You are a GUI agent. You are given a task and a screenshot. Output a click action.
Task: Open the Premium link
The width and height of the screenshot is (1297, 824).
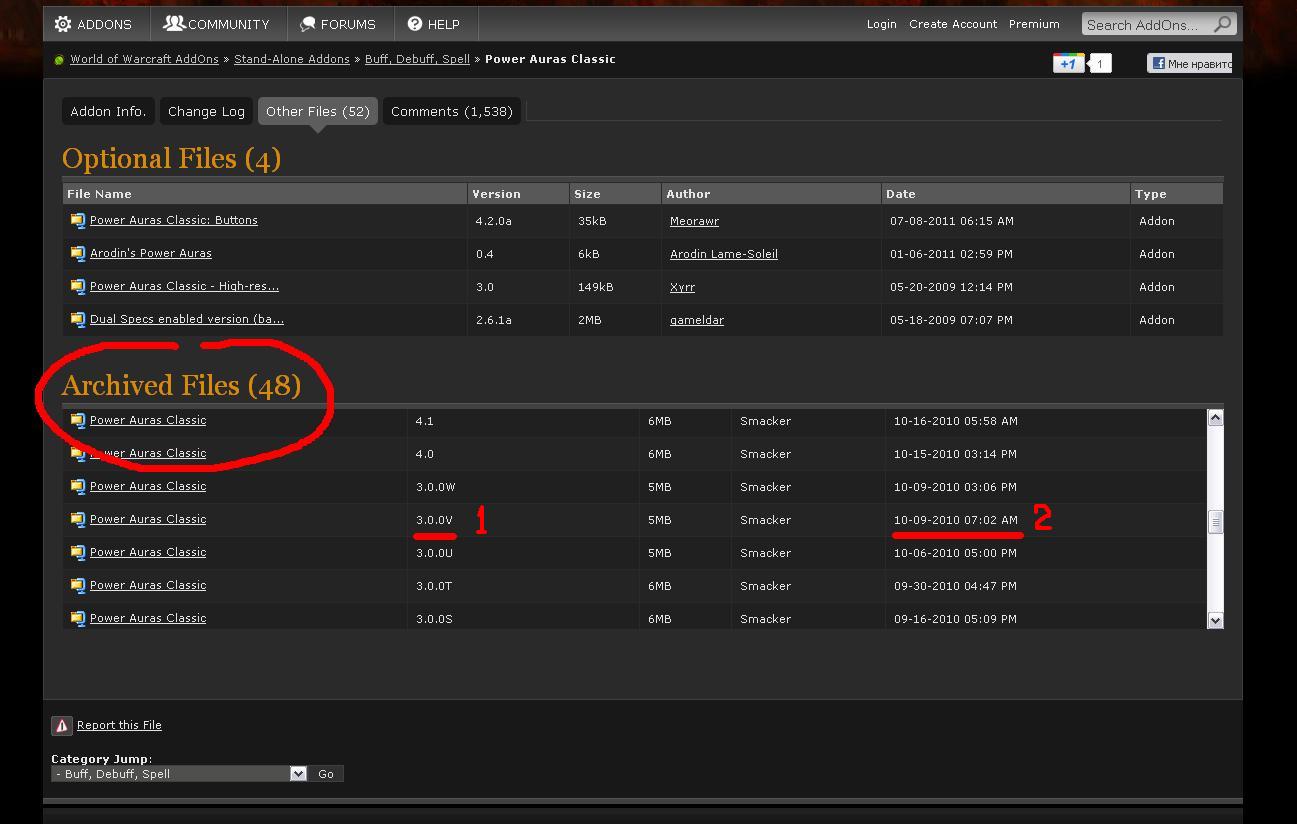[x=1034, y=24]
